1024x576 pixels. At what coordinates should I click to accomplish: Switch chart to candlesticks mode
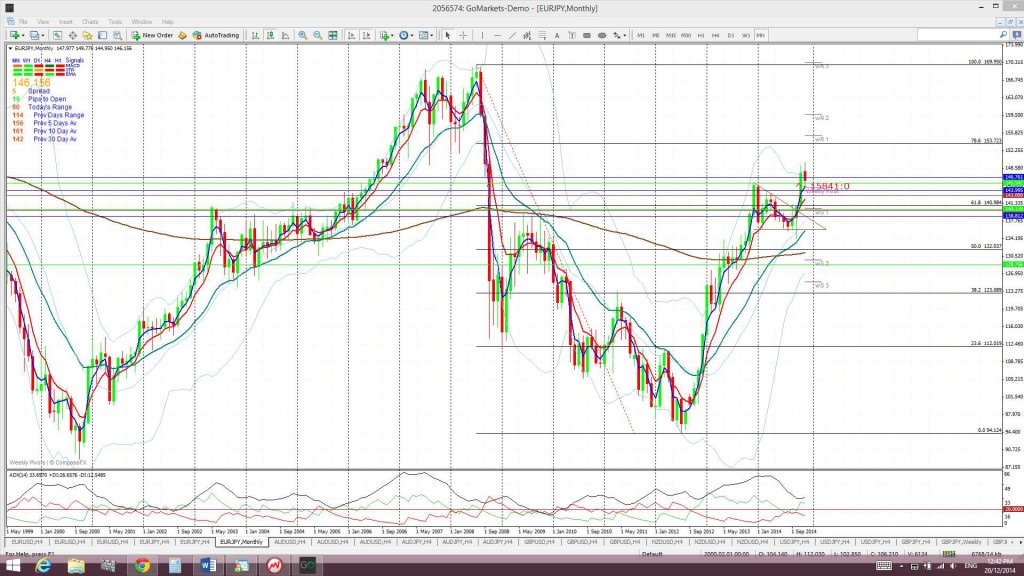coord(270,35)
